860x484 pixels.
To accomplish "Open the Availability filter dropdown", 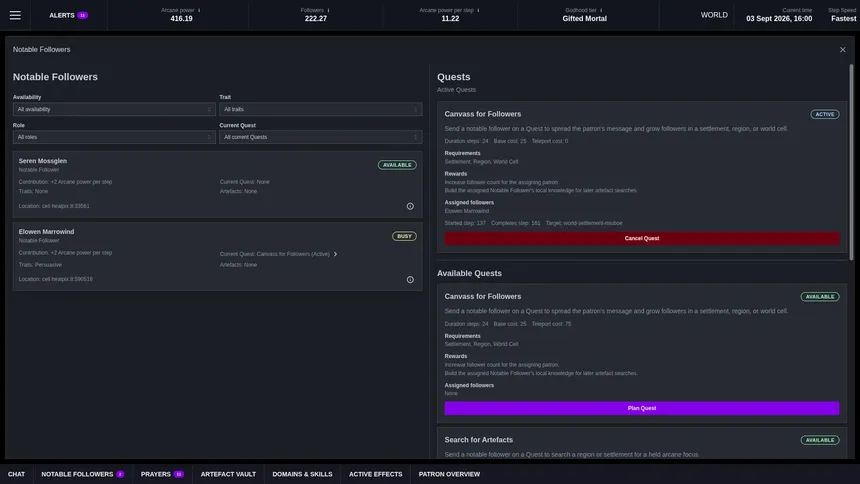I will pos(114,109).
